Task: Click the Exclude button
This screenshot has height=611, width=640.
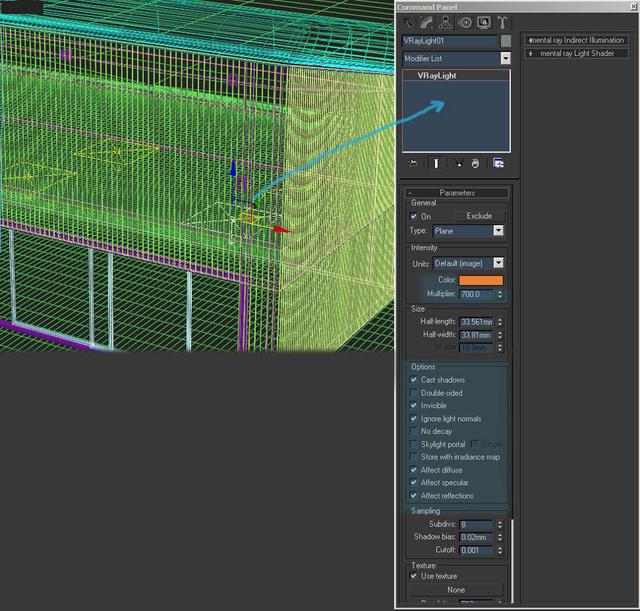Action: (480, 216)
